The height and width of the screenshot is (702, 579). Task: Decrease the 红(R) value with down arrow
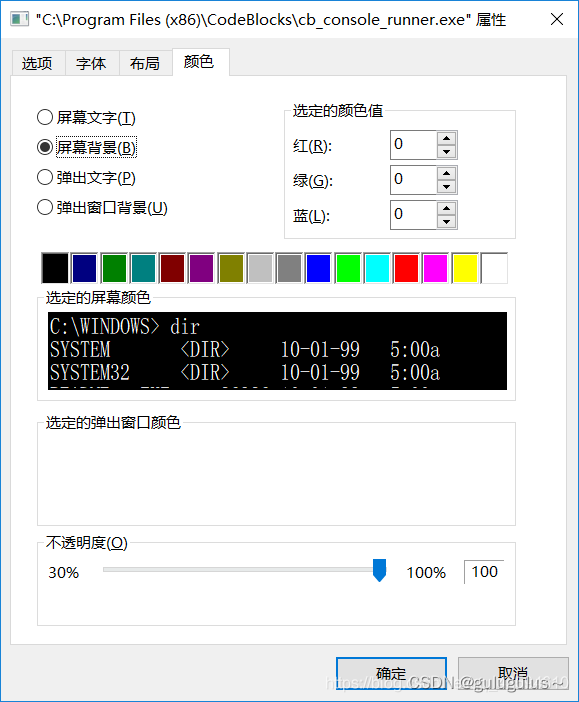click(x=446, y=152)
